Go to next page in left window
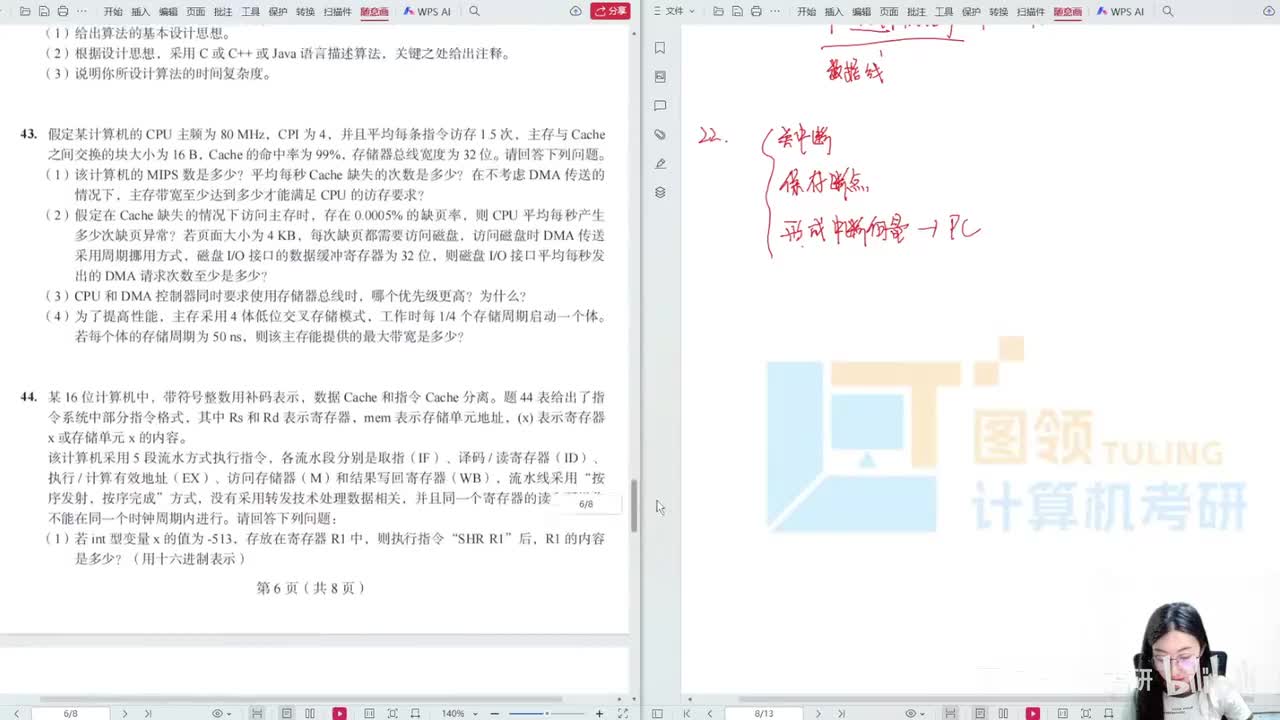The width and height of the screenshot is (1280, 720). (x=124, y=713)
